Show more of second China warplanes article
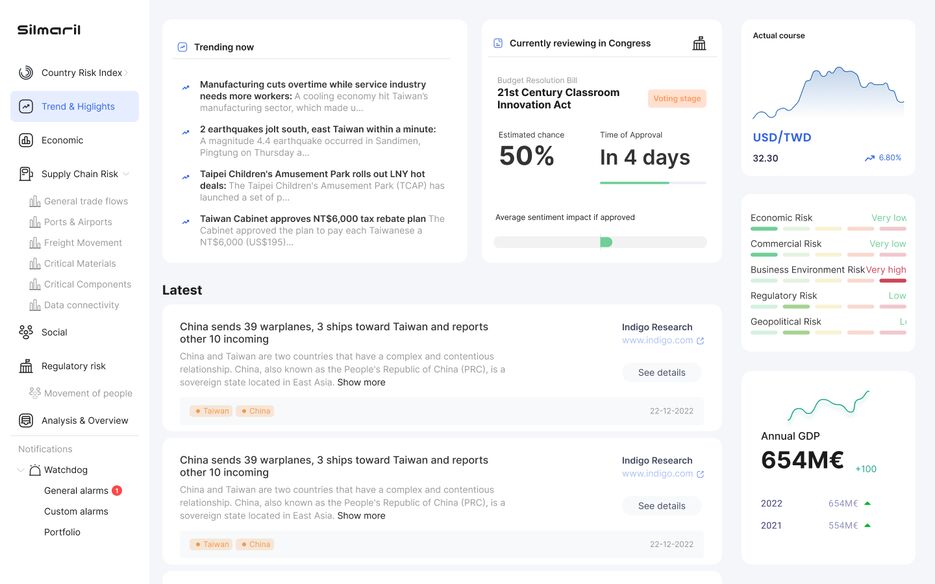The width and height of the screenshot is (935, 584). pos(361,516)
